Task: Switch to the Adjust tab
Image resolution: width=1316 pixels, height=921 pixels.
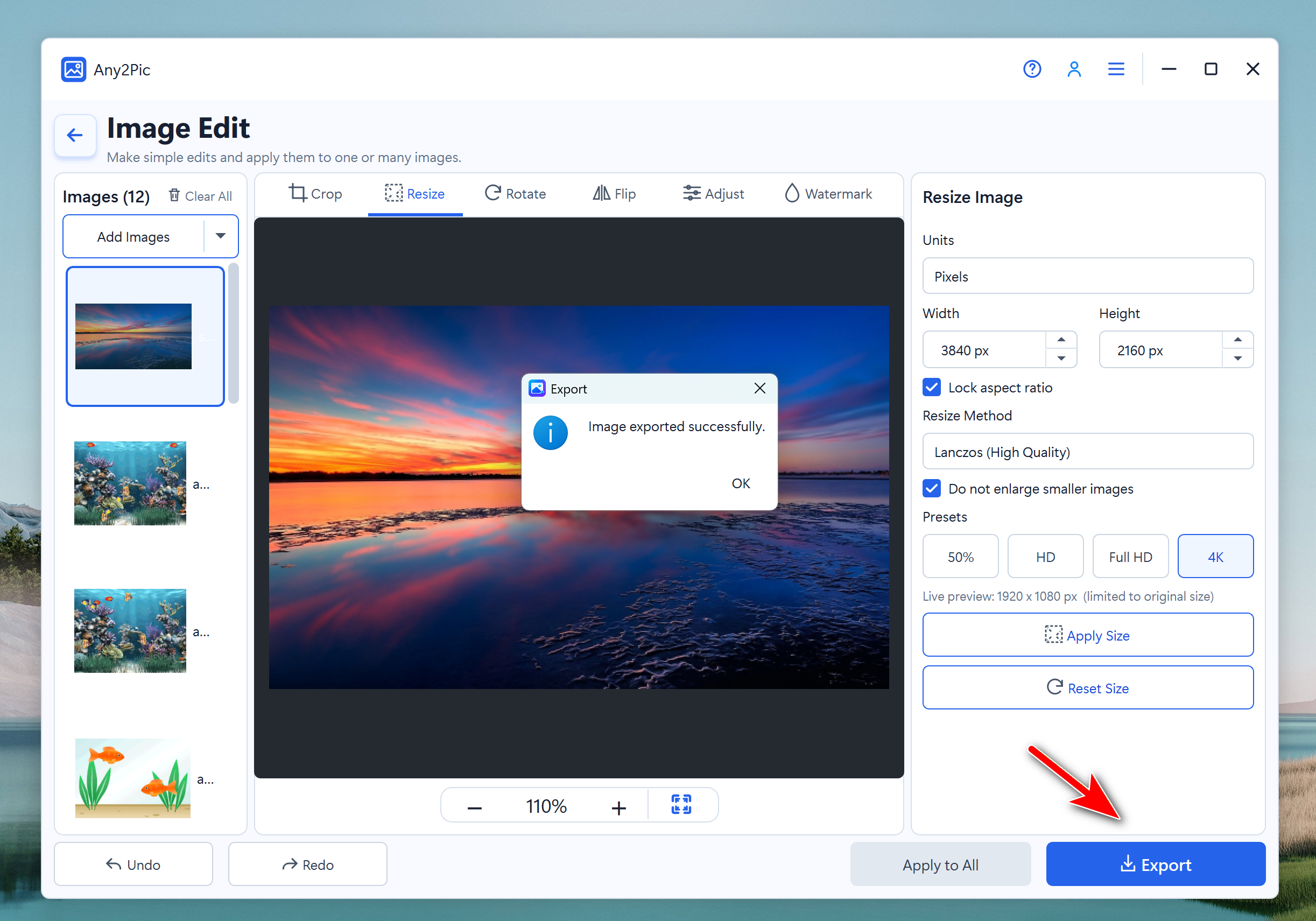Action: [x=713, y=194]
